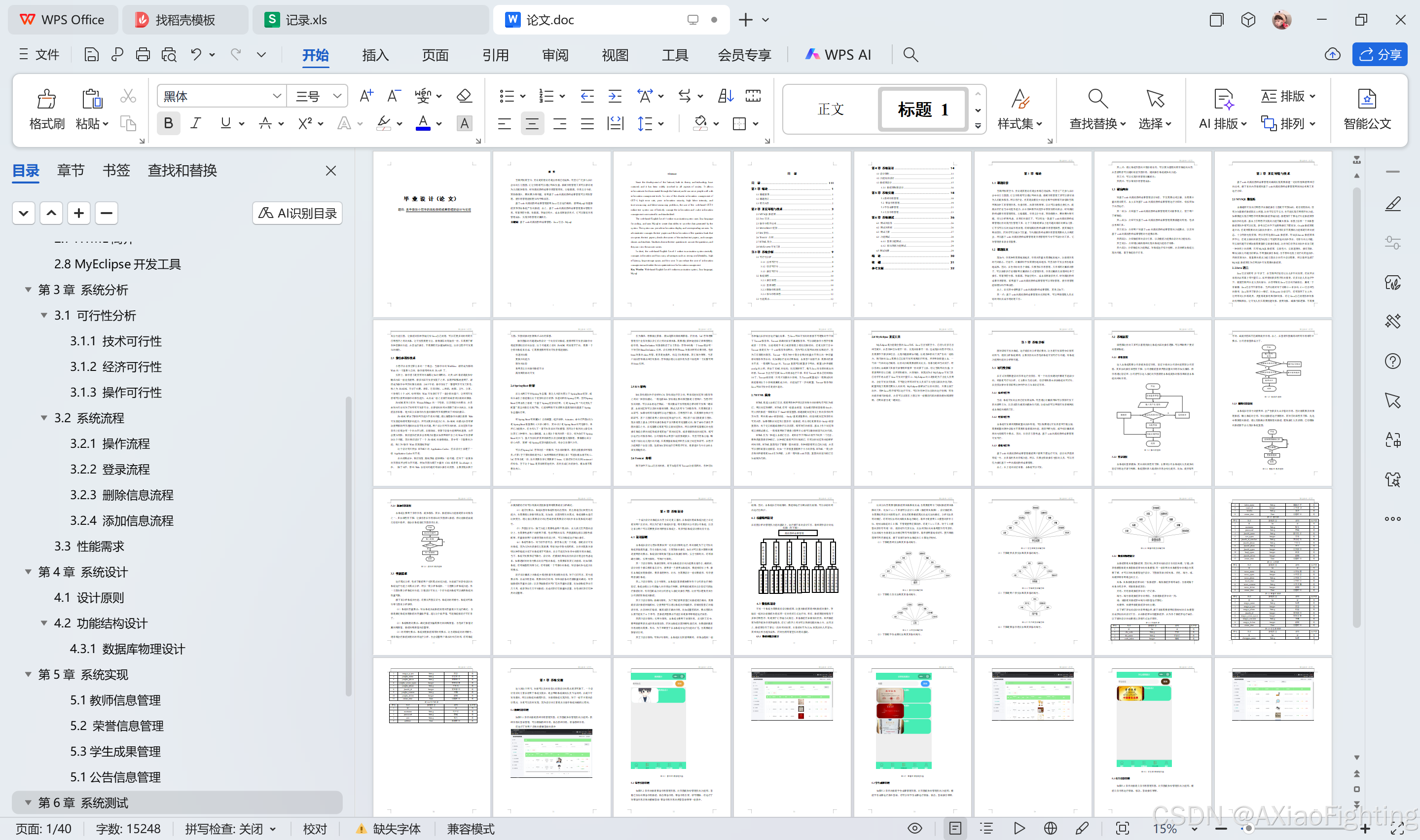The height and width of the screenshot is (840, 1420).
Task: Click the Find and Replace magnifier icon
Action: click(x=1097, y=99)
